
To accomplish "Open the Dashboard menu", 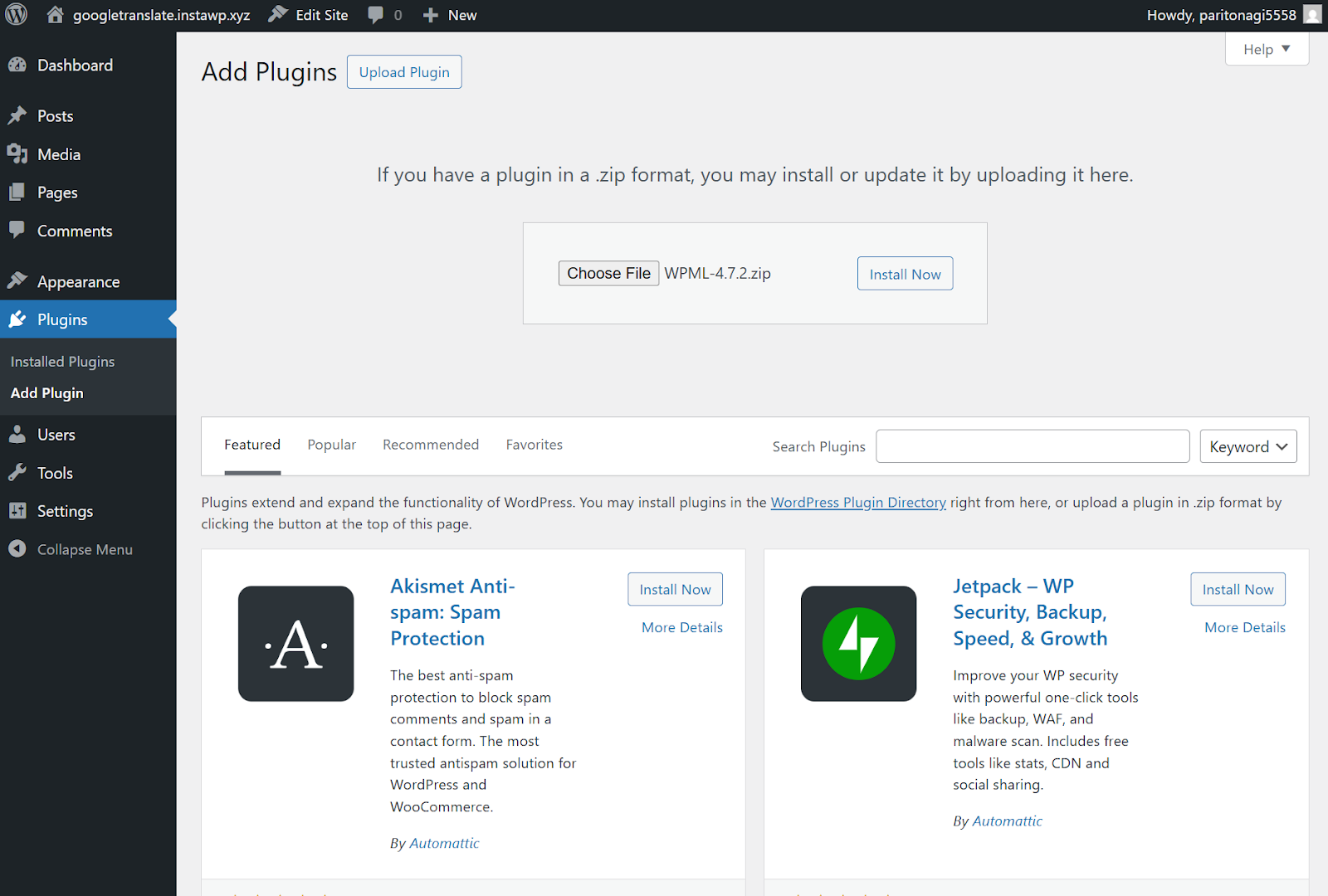I will [x=88, y=65].
